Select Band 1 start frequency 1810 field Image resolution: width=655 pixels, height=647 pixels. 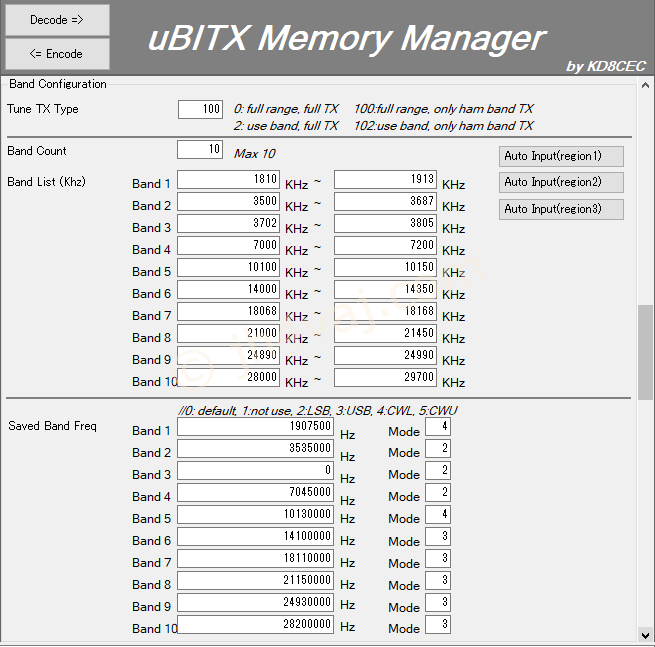pyautogui.click(x=228, y=179)
